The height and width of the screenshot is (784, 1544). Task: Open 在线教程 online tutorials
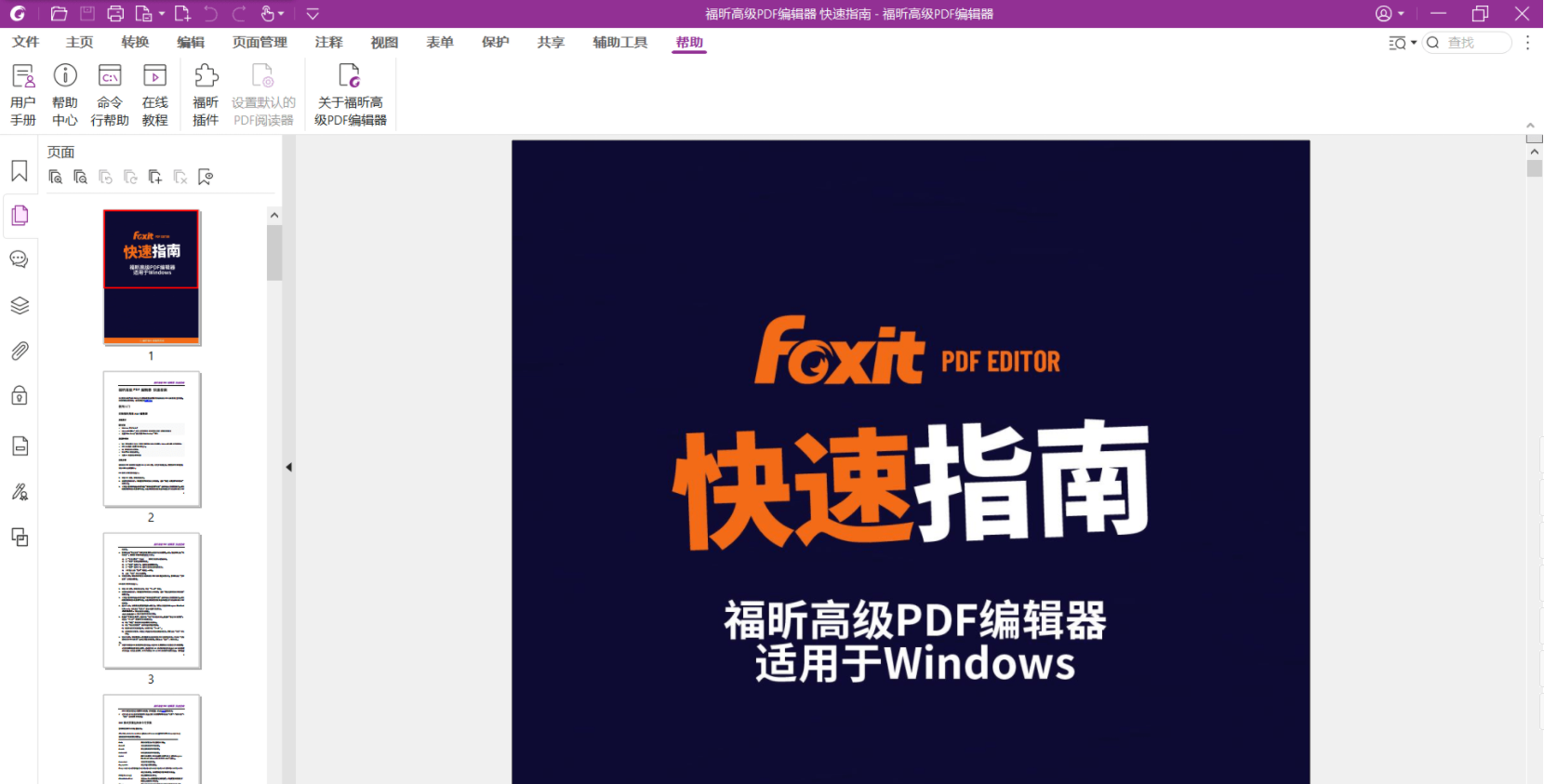coord(154,95)
